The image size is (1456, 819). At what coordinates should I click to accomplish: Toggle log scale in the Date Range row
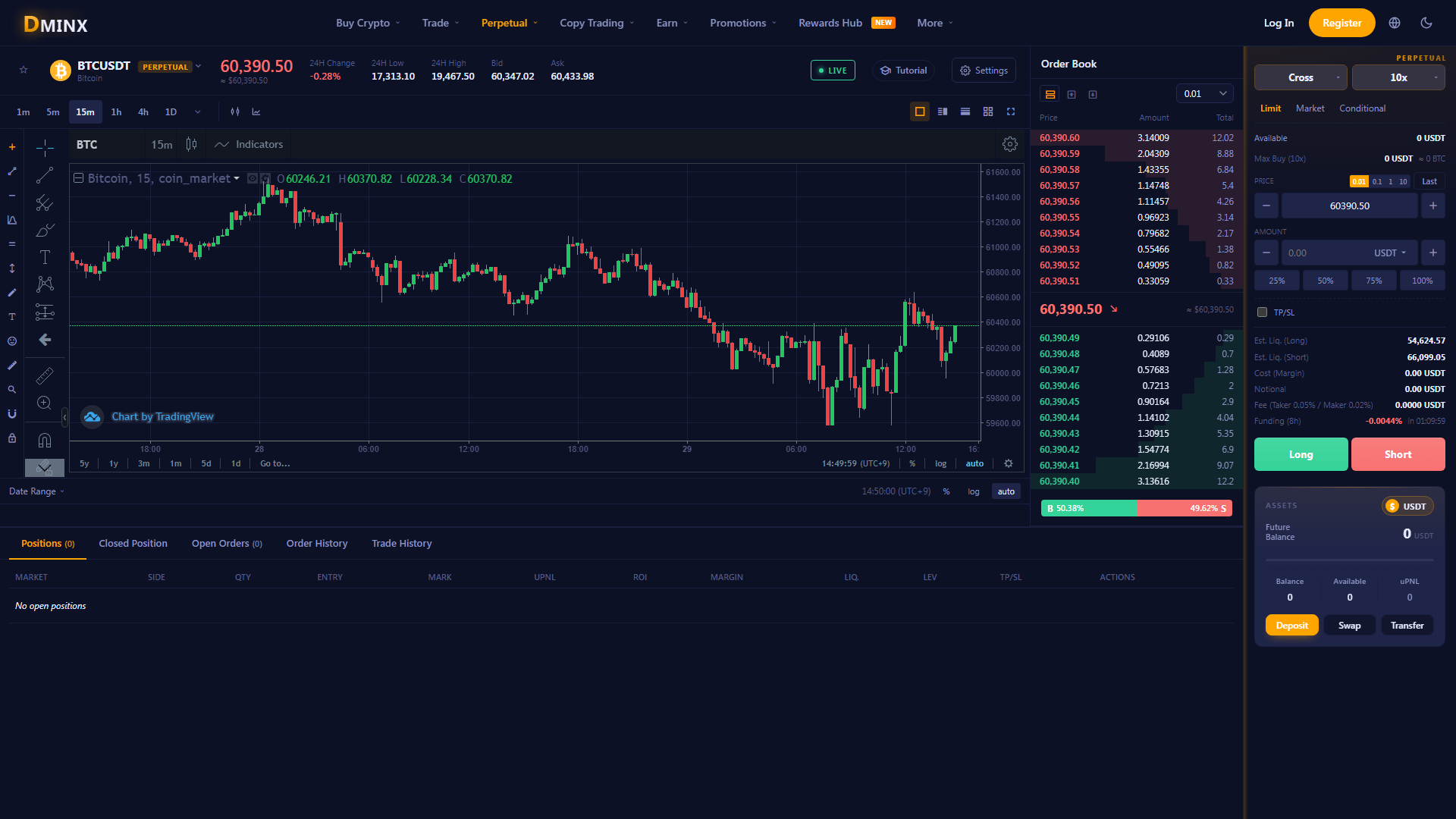[x=974, y=491]
